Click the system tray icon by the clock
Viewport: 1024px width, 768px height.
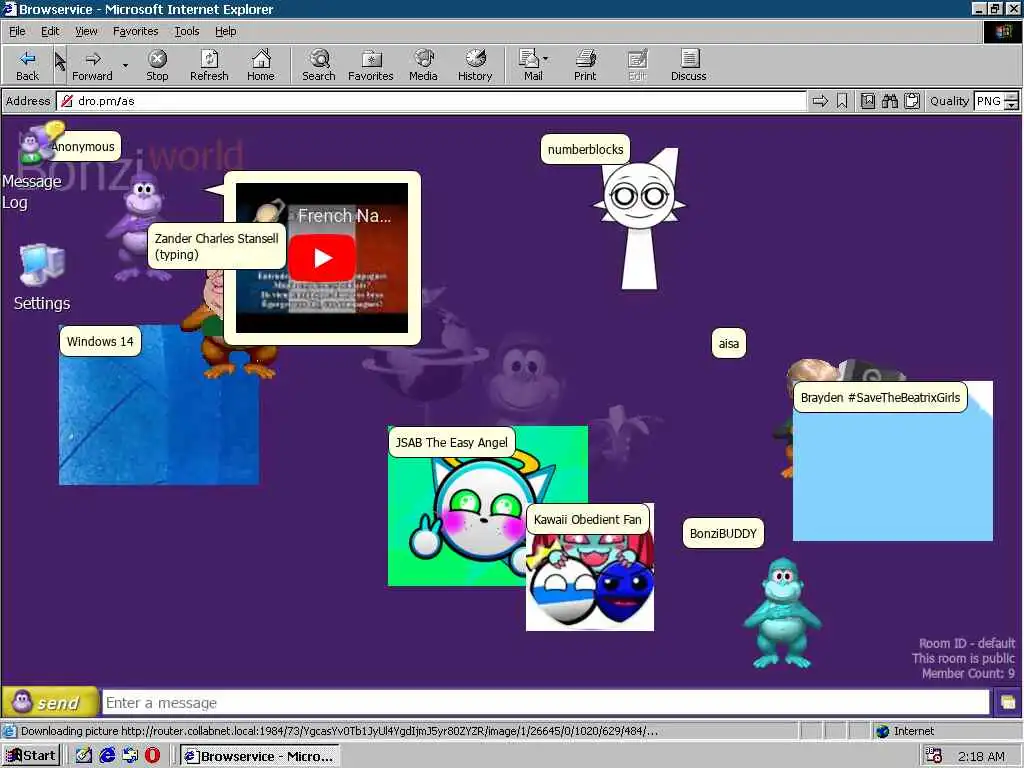(934, 756)
